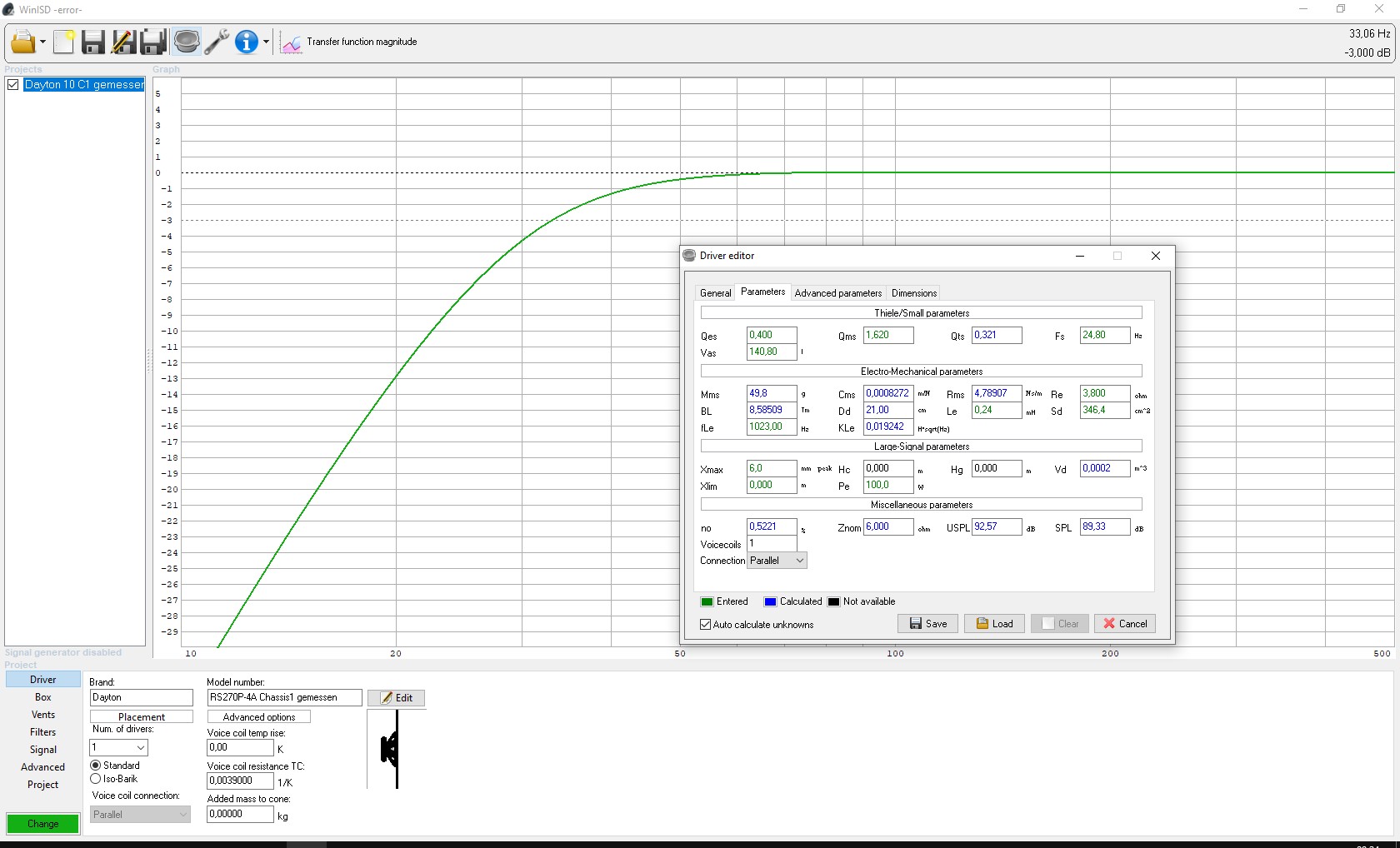Click the Added mass to cone field
Image resolution: width=1400 pixels, height=848 pixels.
(240, 815)
